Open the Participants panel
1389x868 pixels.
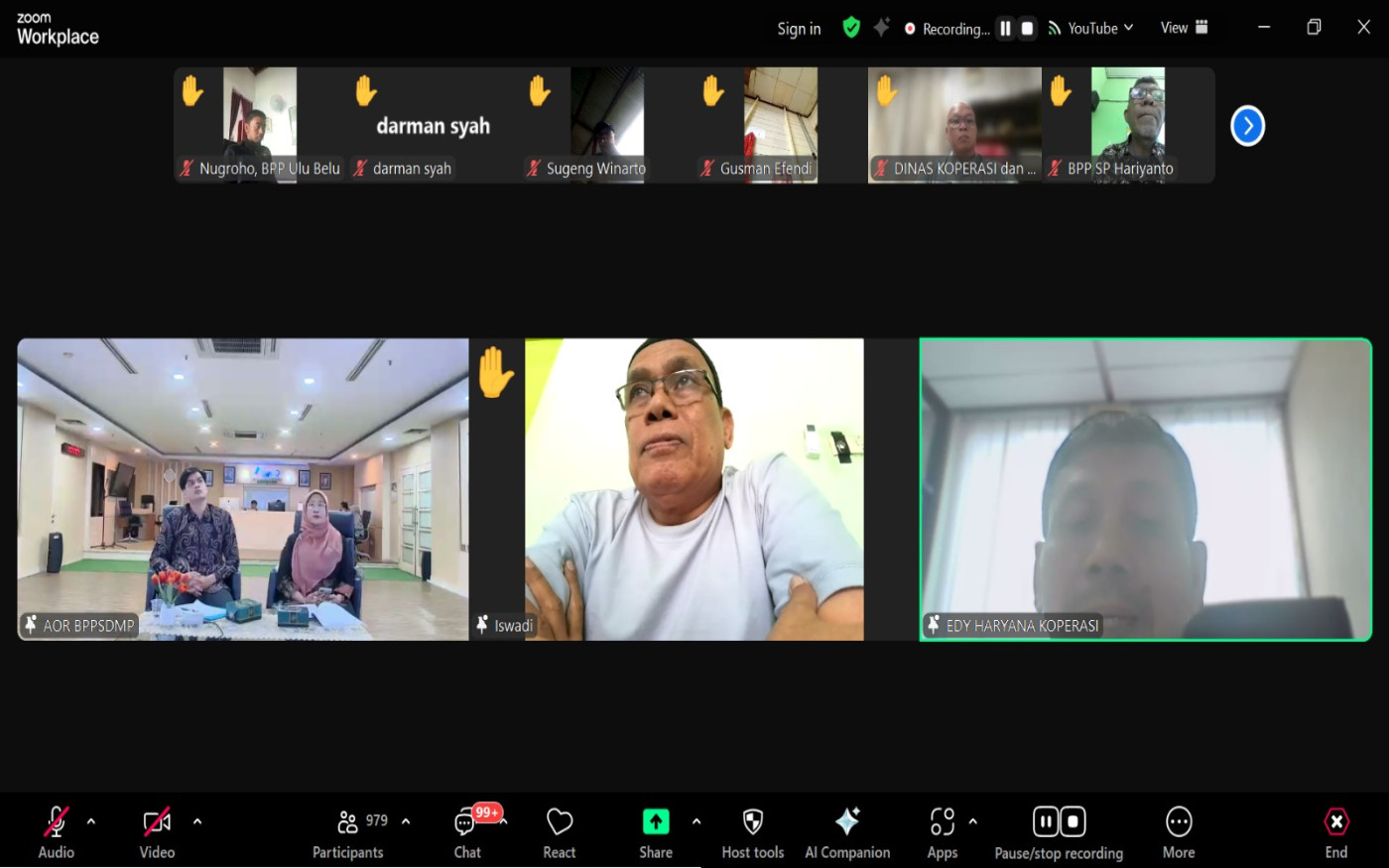tap(348, 831)
